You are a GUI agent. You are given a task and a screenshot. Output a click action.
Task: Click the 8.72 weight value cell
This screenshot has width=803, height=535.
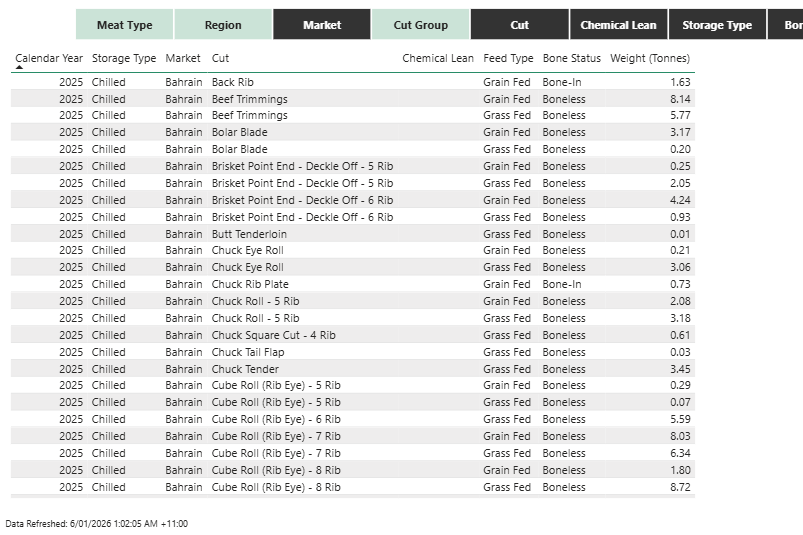[680, 487]
